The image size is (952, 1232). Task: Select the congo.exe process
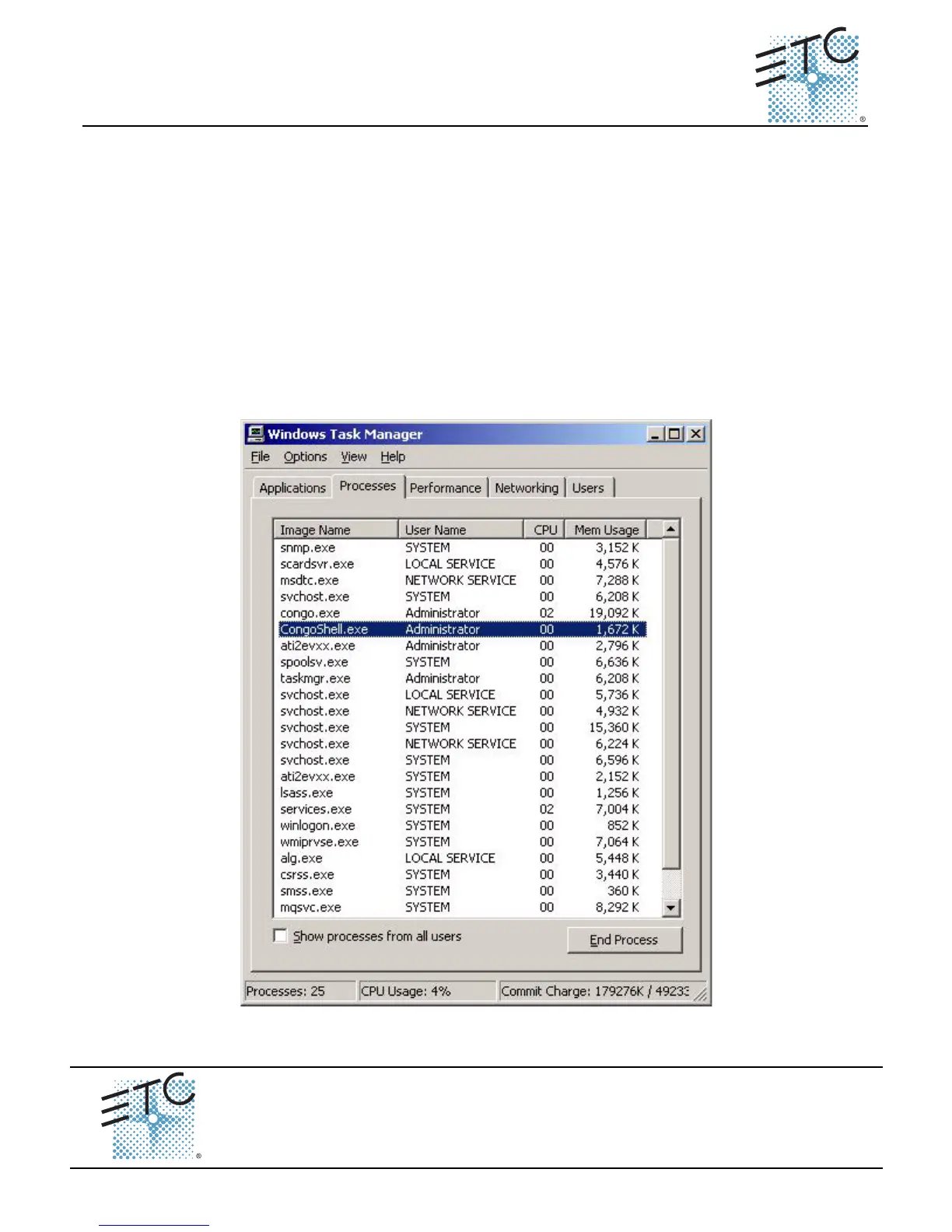tap(460, 613)
